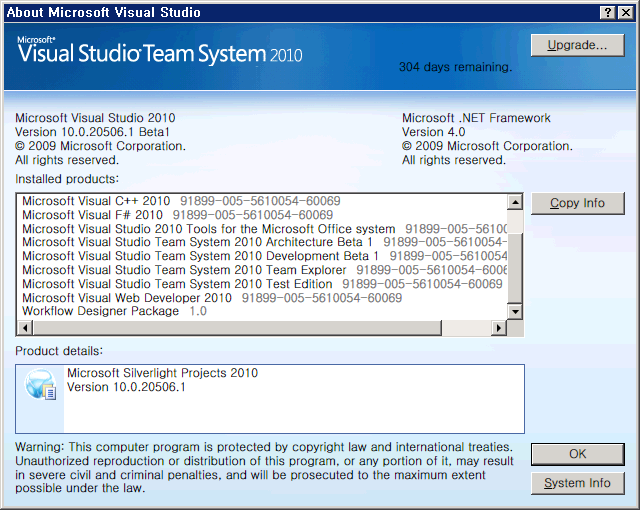Close the About Microsoft Visual Studio dialog
Viewport: 640px width, 510px height.
(626, 13)
